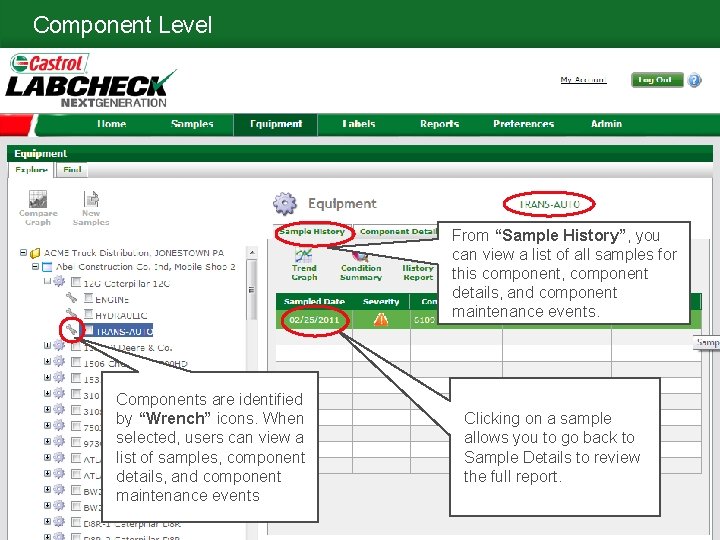Check the 12G Caterpillar 12G checkbox
This screenshot has width=720, height=540.
76,281
